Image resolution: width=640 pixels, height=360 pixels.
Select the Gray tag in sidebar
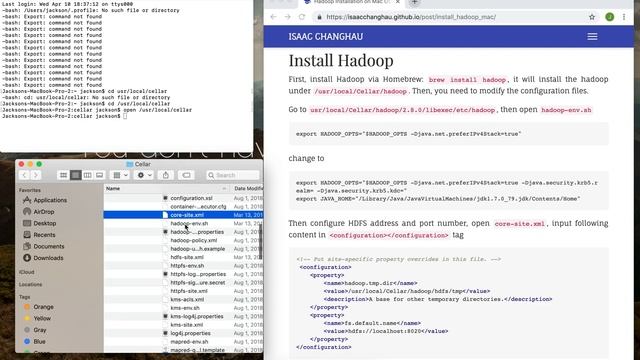(x=35, y=329)
